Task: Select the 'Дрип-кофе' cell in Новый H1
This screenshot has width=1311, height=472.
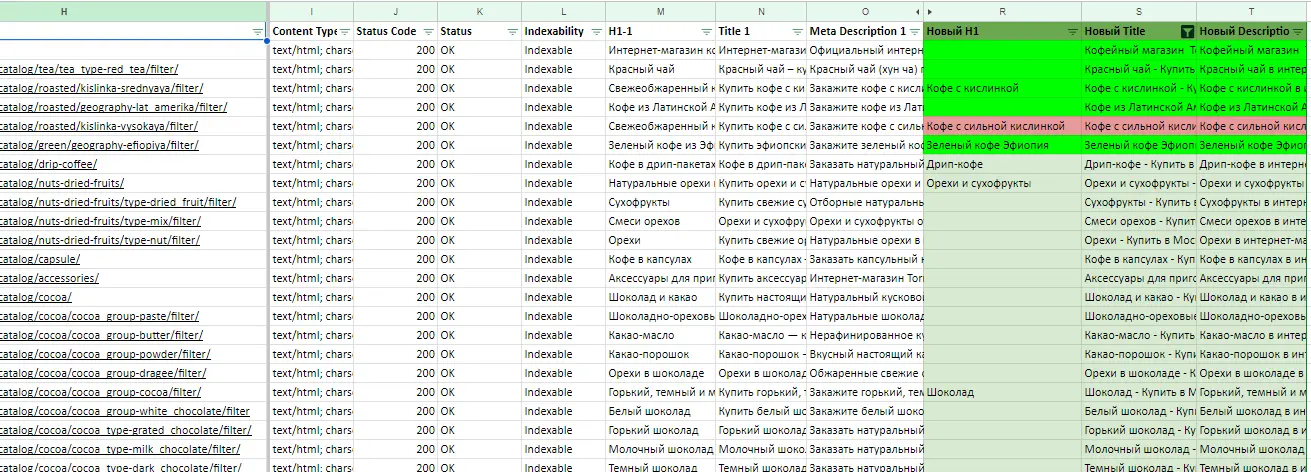Action: coord(1002,164)
